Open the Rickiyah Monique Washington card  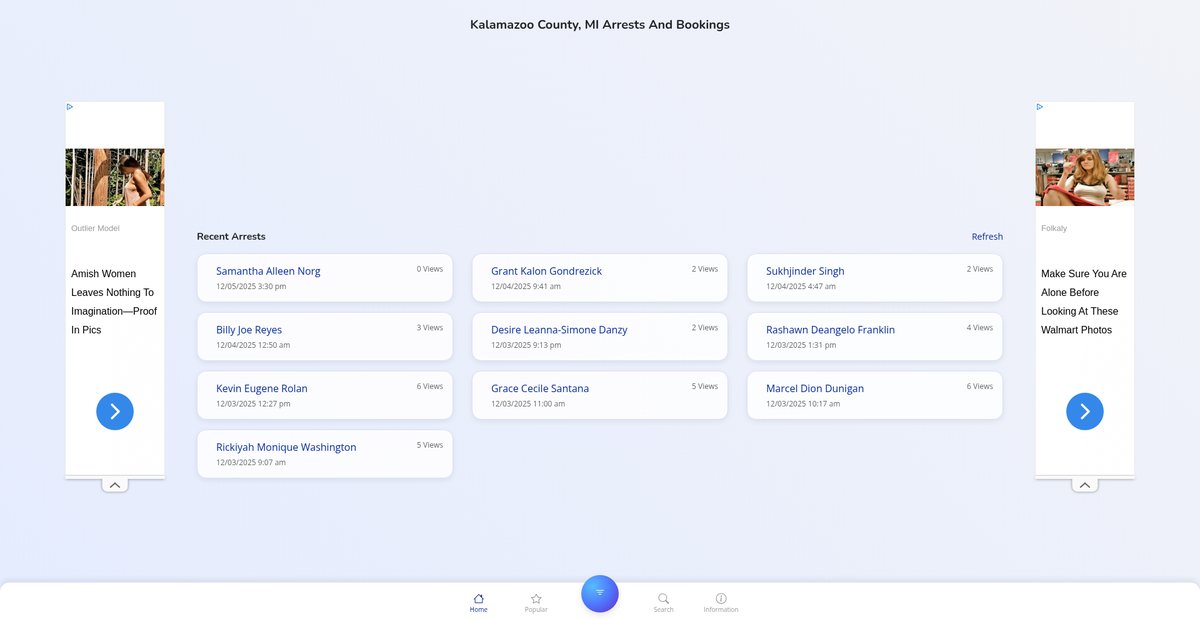(x=286, y=447)
